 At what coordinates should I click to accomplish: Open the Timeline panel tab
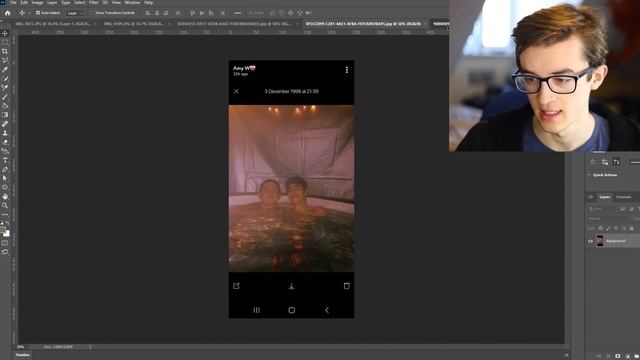(22, 355)
